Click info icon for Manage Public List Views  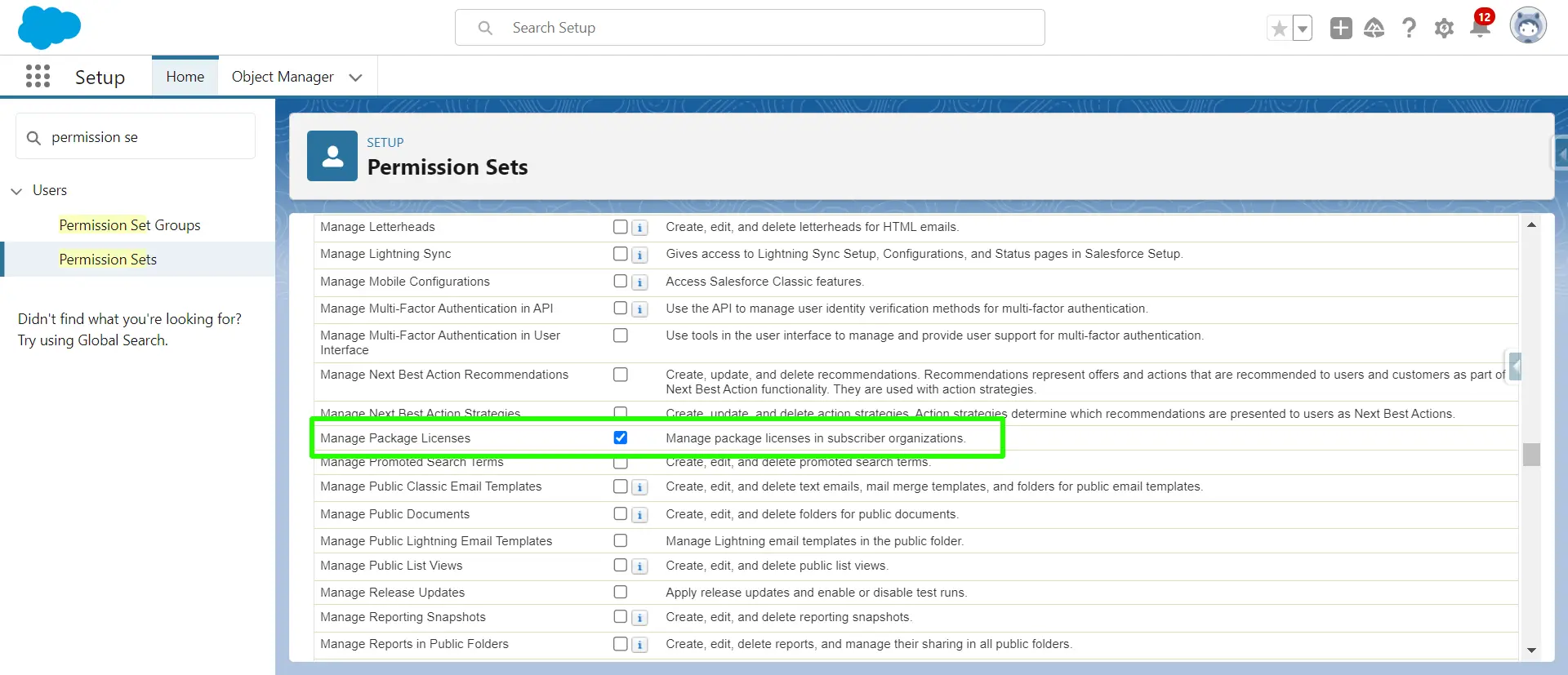[639, 566]
